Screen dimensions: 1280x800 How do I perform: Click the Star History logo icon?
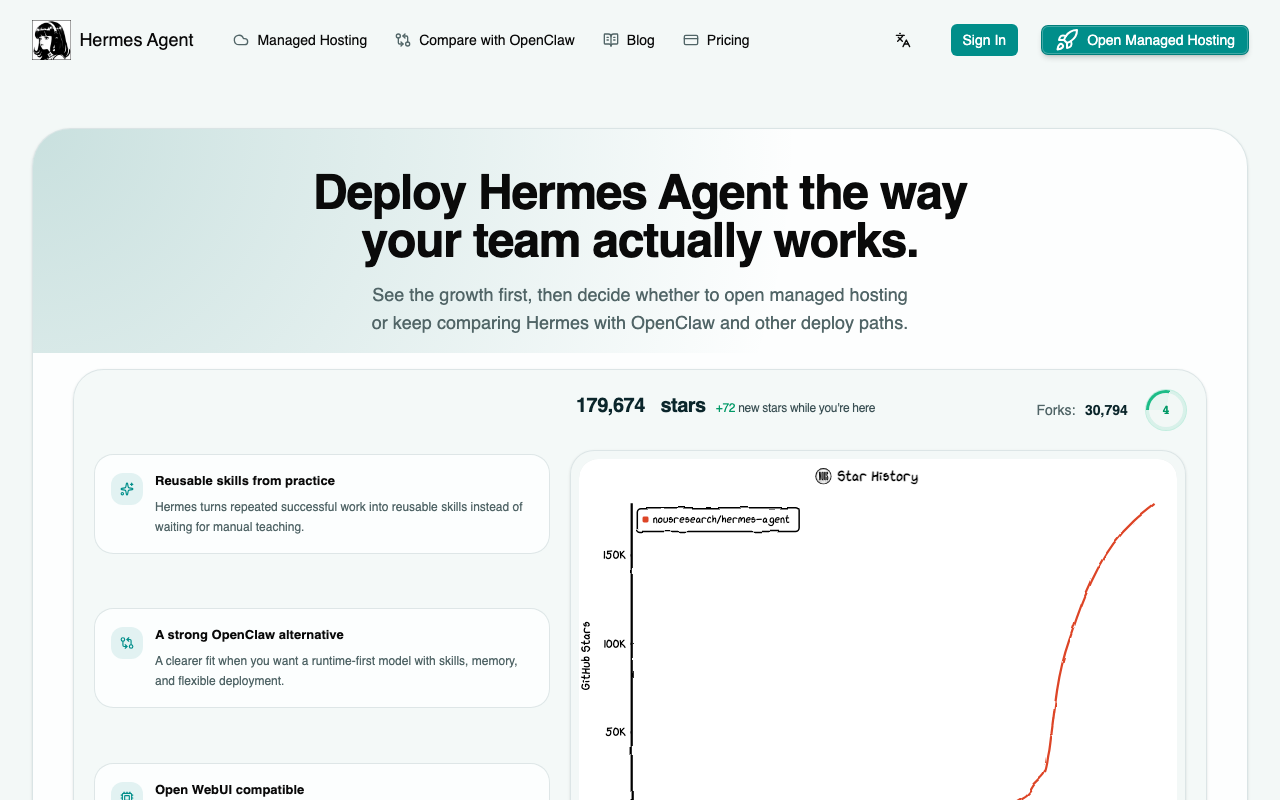coord(823,476)
